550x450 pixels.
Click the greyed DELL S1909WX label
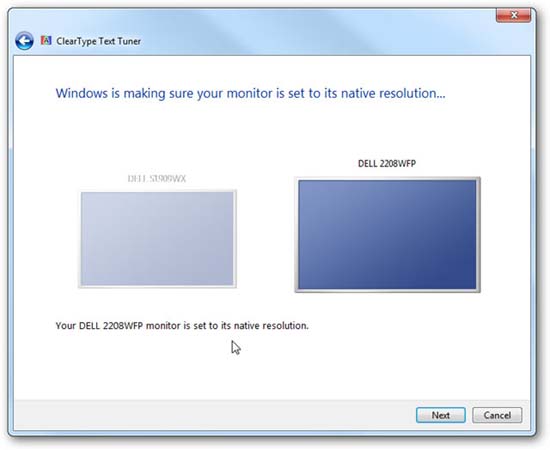point(156,179)
